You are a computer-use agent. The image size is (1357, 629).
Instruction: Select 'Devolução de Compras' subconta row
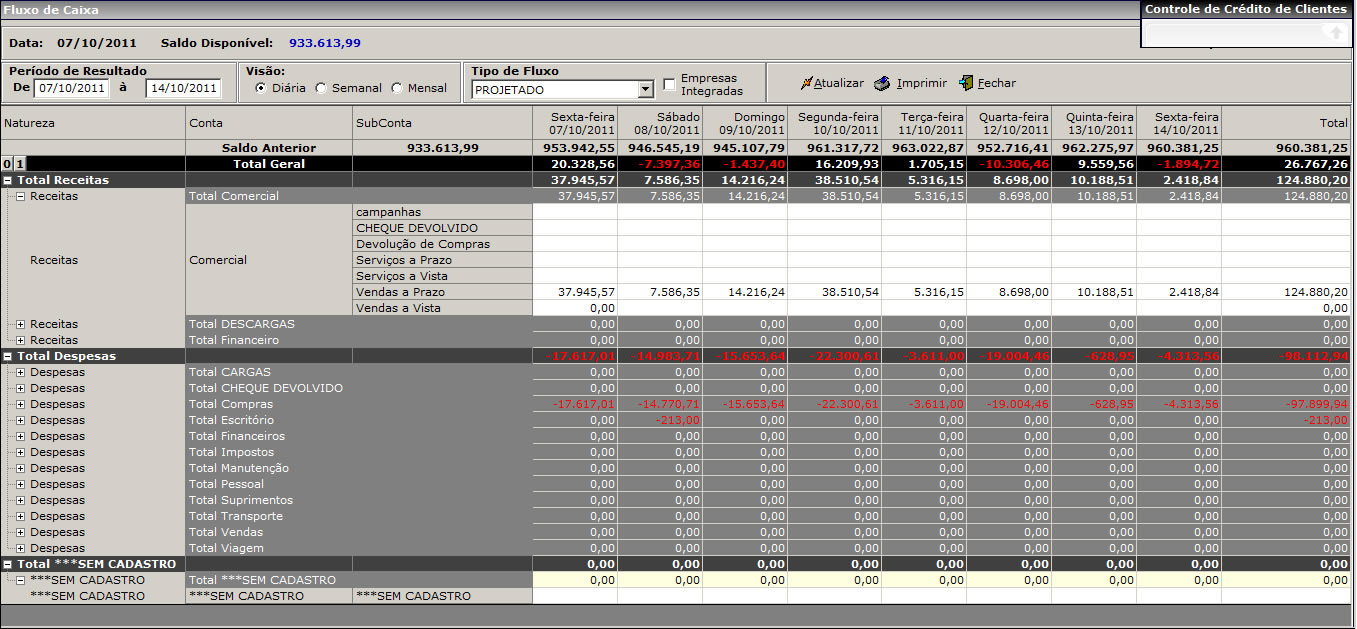tap(442, 244)
